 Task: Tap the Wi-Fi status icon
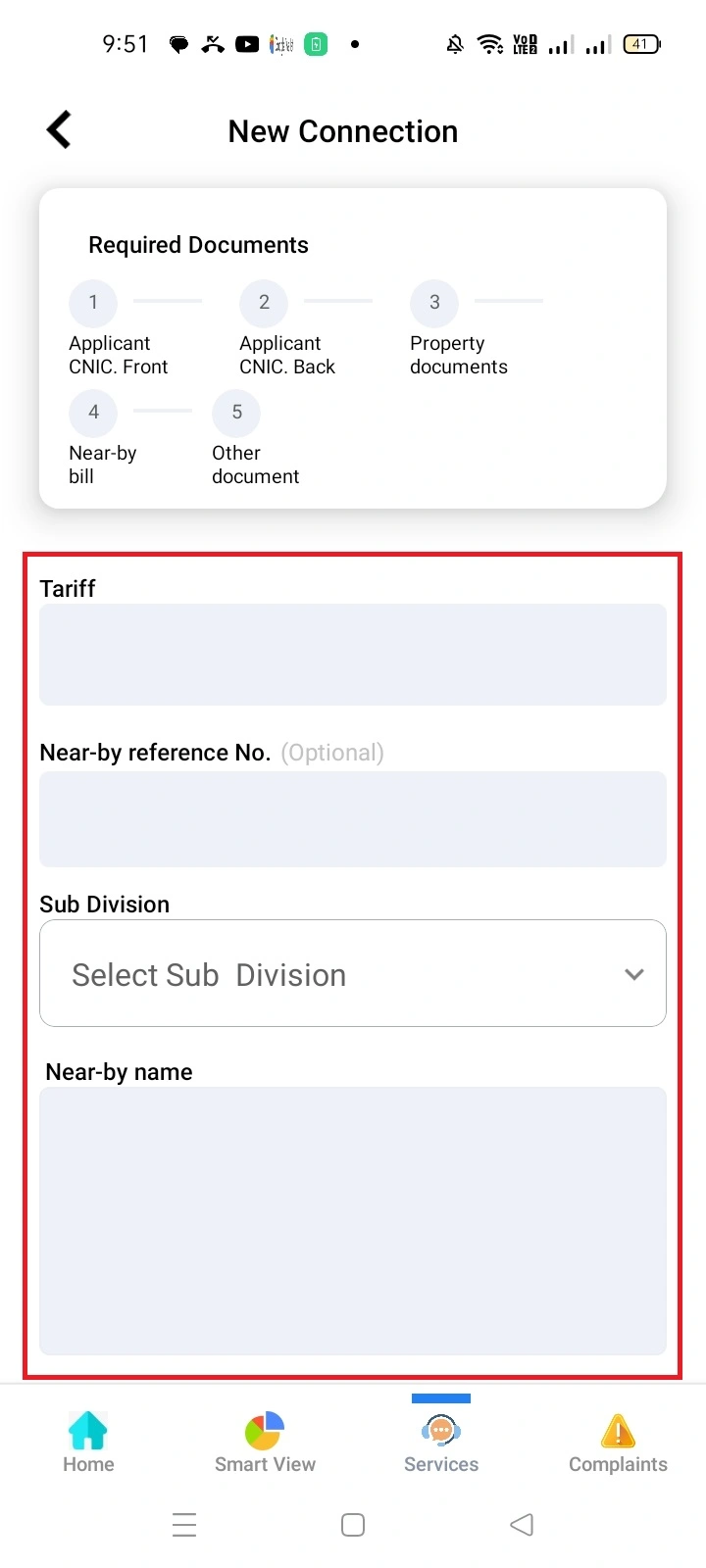pyautogui.click(x=489, y=43)
